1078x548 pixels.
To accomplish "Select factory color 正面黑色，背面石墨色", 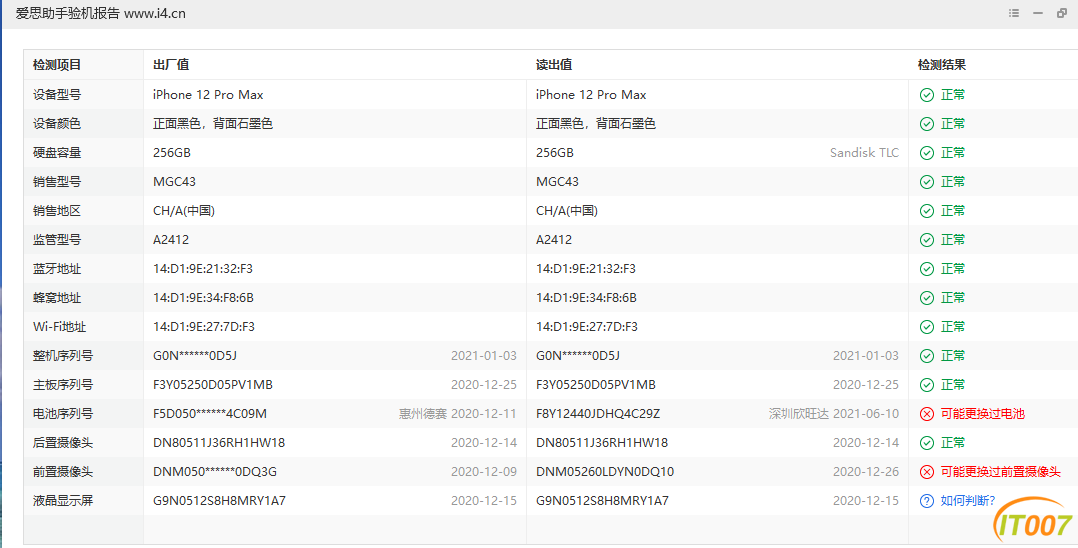I will 213,124.
